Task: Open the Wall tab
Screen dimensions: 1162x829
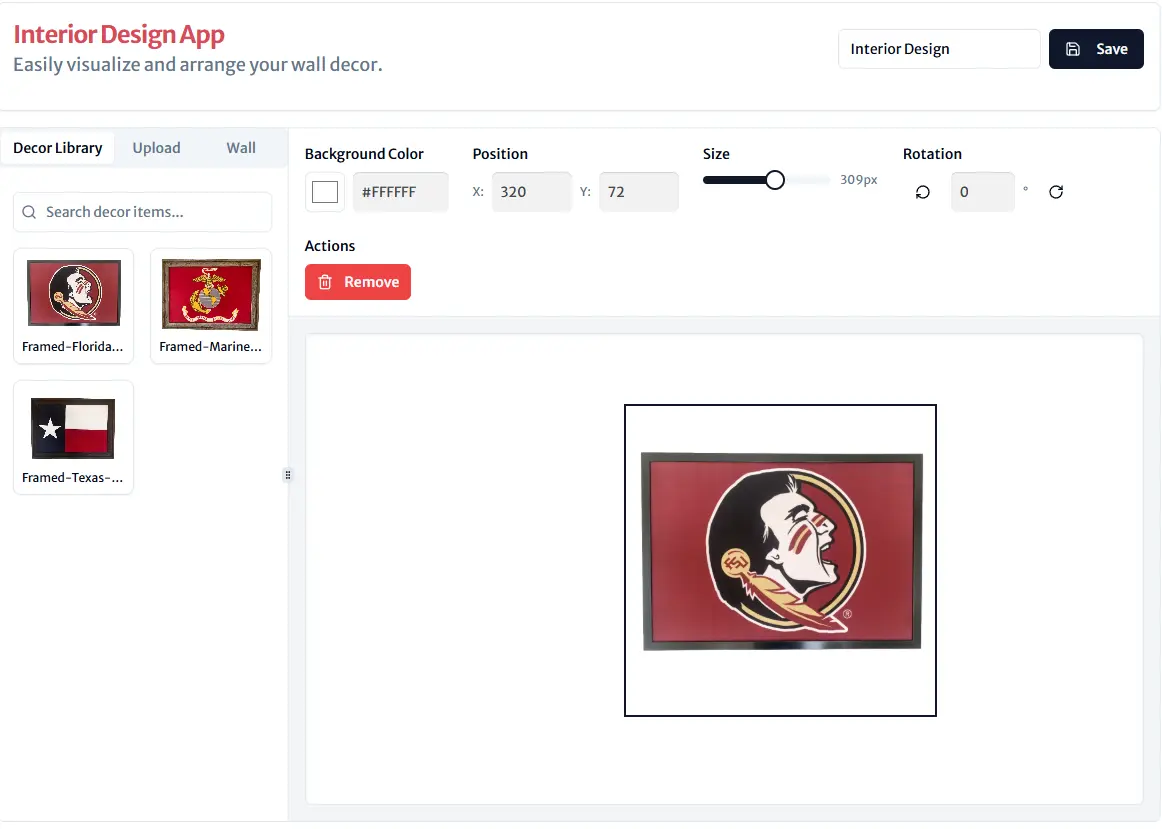Action: pyautogui.click(x=241, y=148)
